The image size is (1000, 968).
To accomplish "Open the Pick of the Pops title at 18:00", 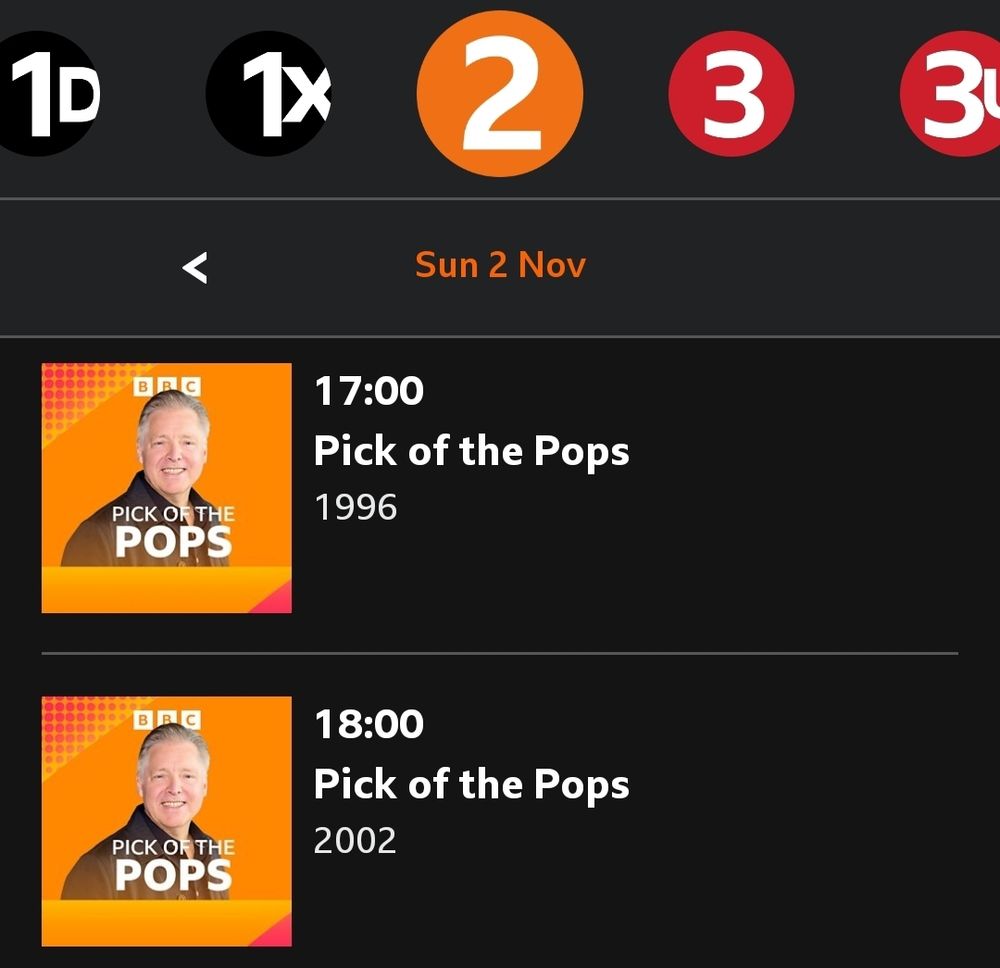I will coord(471,785).
